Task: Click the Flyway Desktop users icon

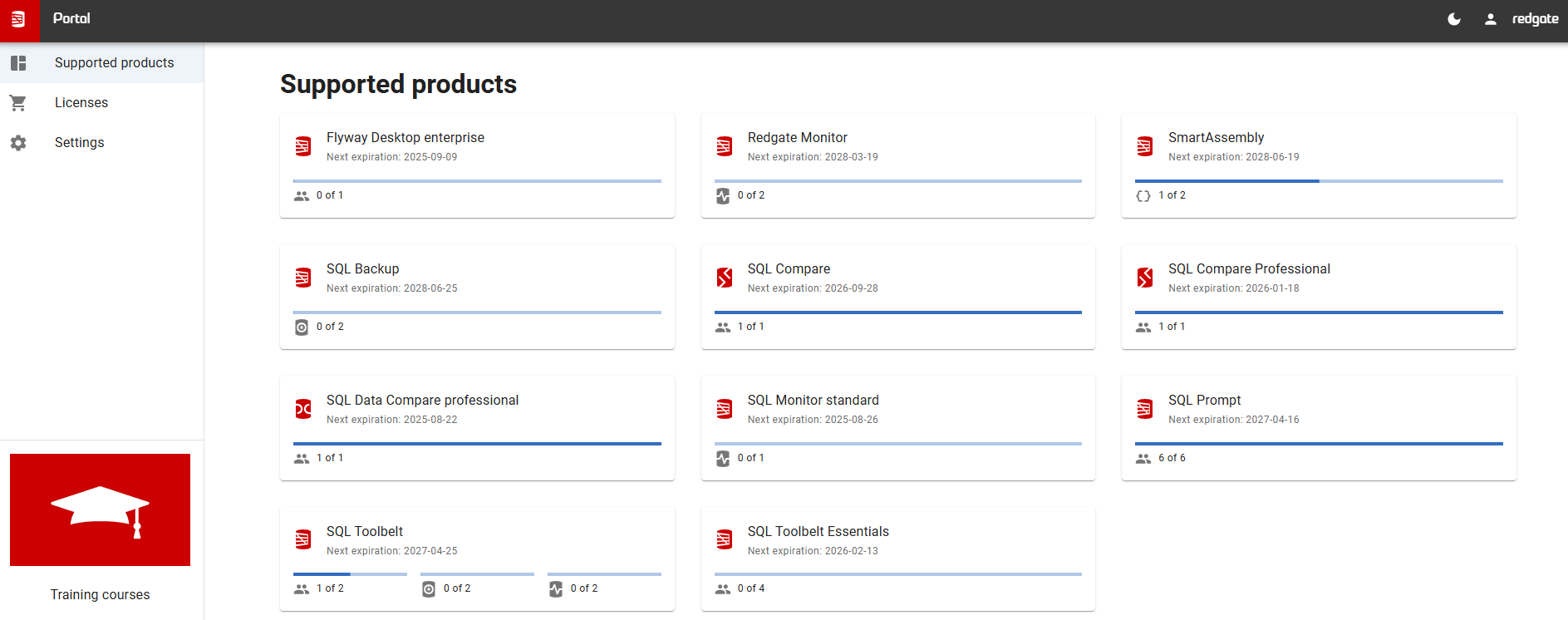Action: coord(302,196)
